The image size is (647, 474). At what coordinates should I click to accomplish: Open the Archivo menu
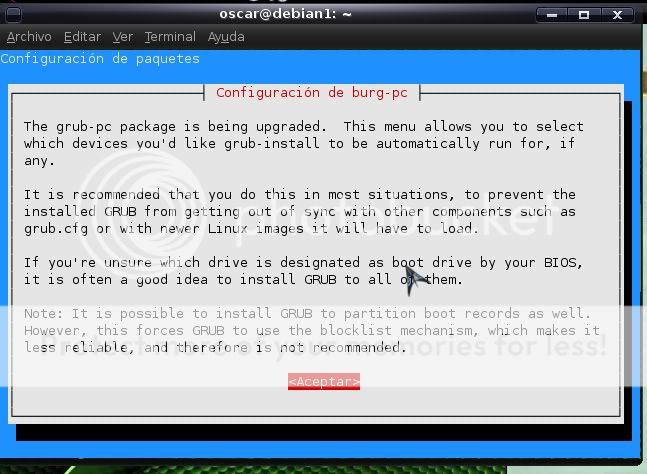pos(29,37)
